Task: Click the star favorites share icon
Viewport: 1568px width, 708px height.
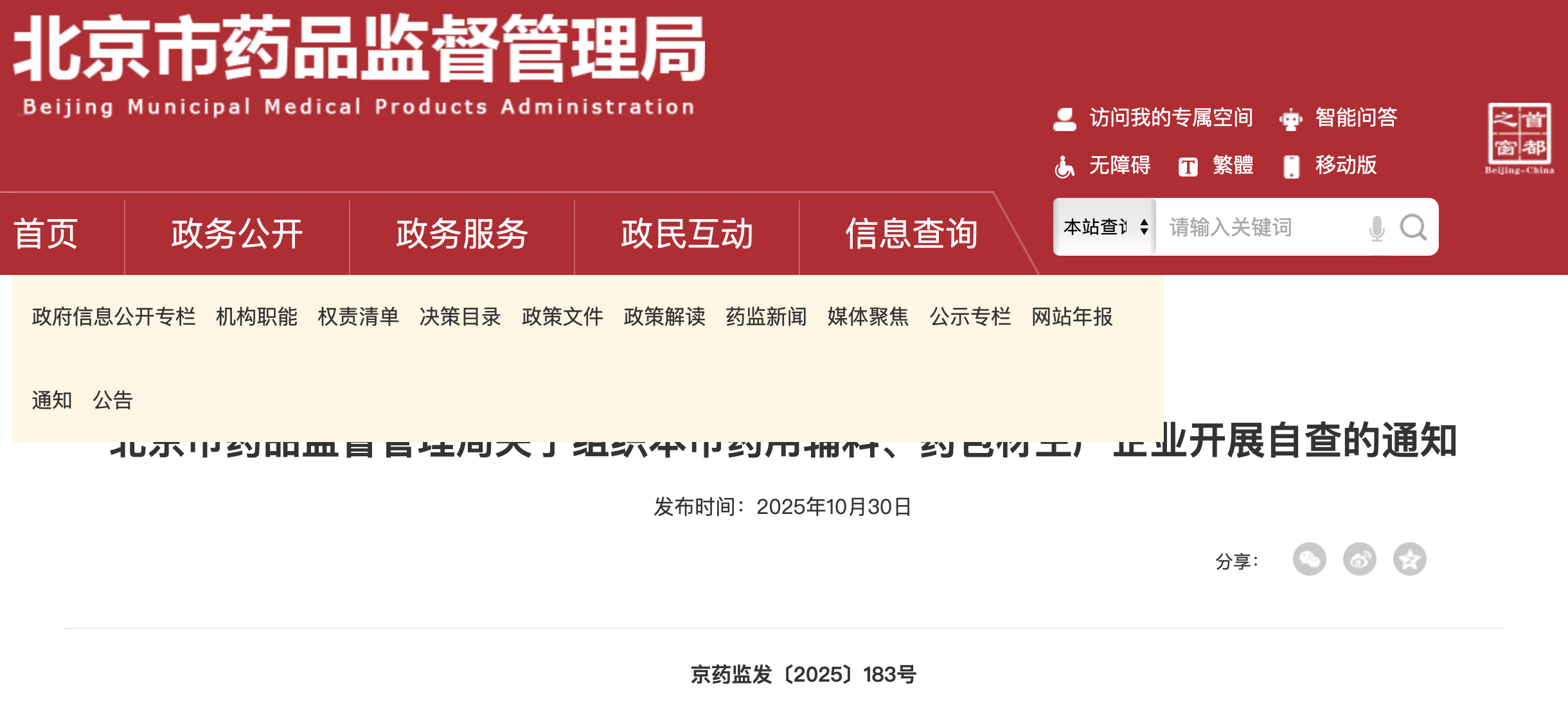Action: (1409, 559)
